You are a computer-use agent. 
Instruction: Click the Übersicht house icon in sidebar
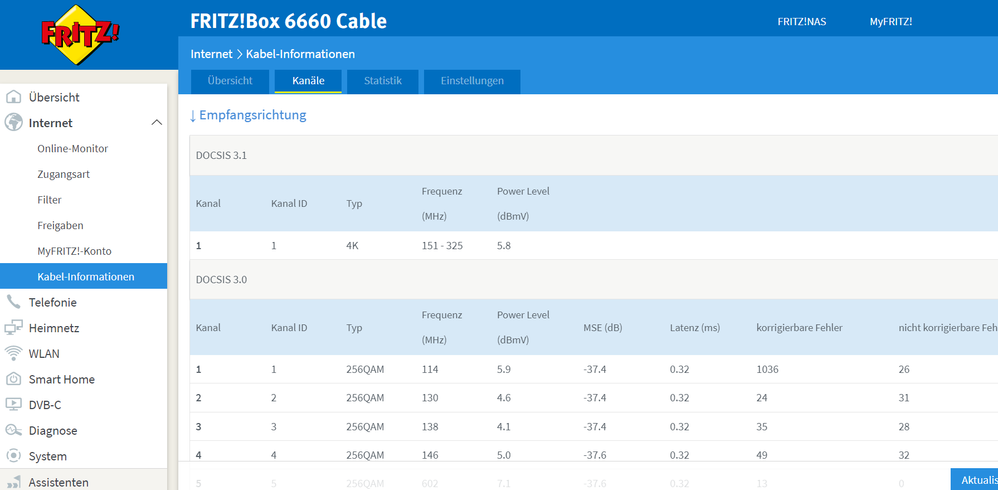pyautogui.click(x=14, y=97)
